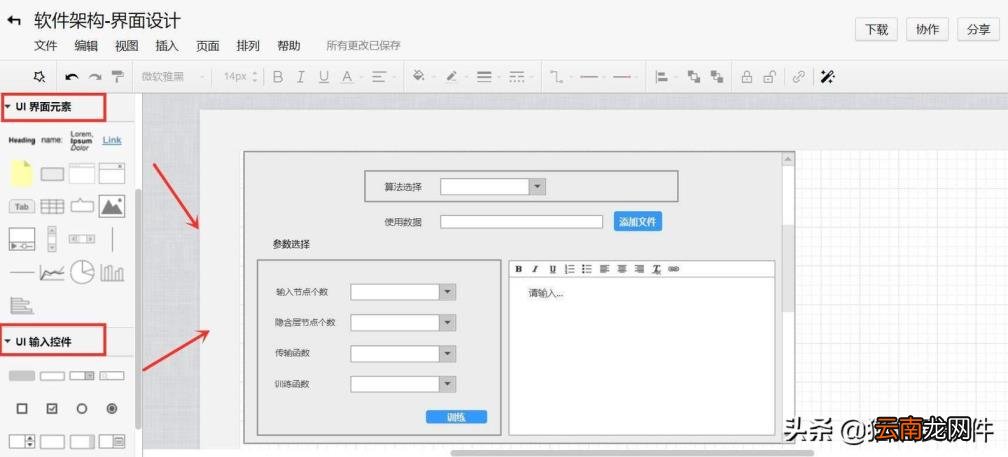Open the 算法选择 dropdown arrow
This screenshot has height=457, width=1008.
pyautogui.click(x=537, y=187)
